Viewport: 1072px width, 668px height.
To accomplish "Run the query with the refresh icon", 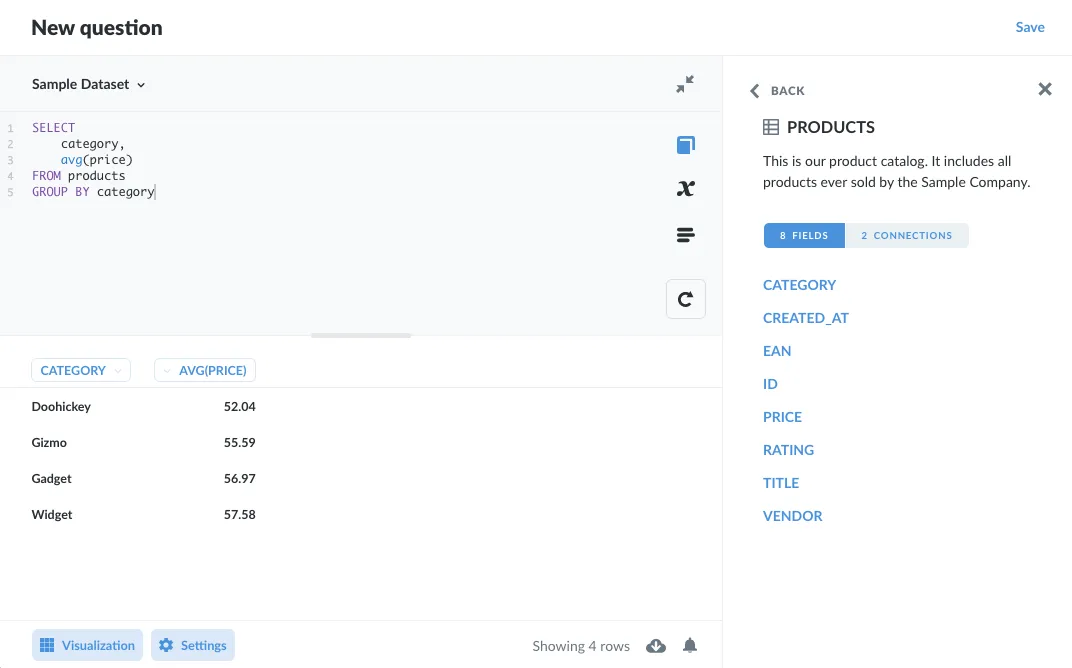I will [685, 298].
